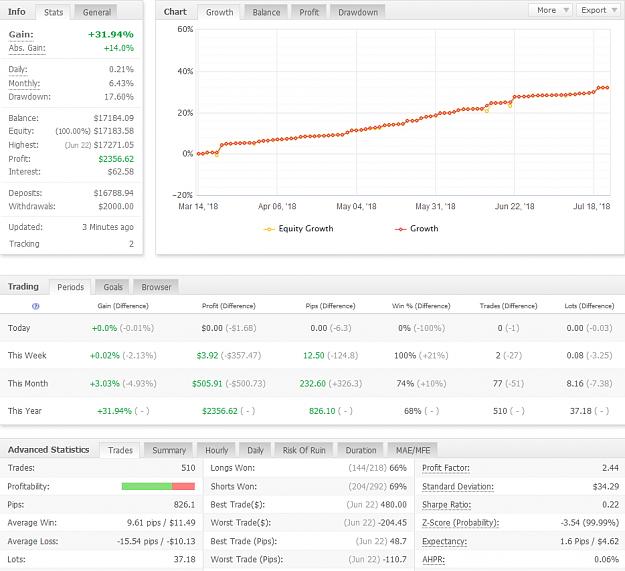Toggle Growth legend series
The width and height of the screenshot is (625, 571).
[x=417, y=229]
